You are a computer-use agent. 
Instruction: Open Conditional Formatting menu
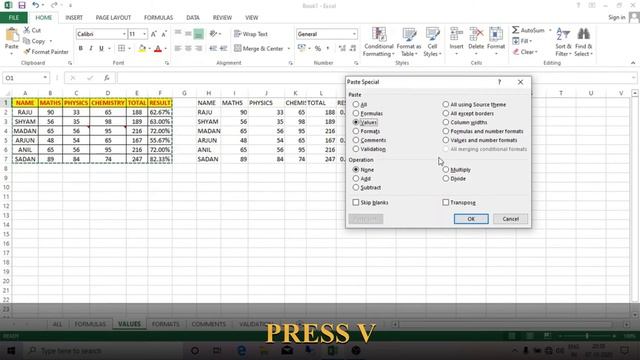[x=379, y=42]
